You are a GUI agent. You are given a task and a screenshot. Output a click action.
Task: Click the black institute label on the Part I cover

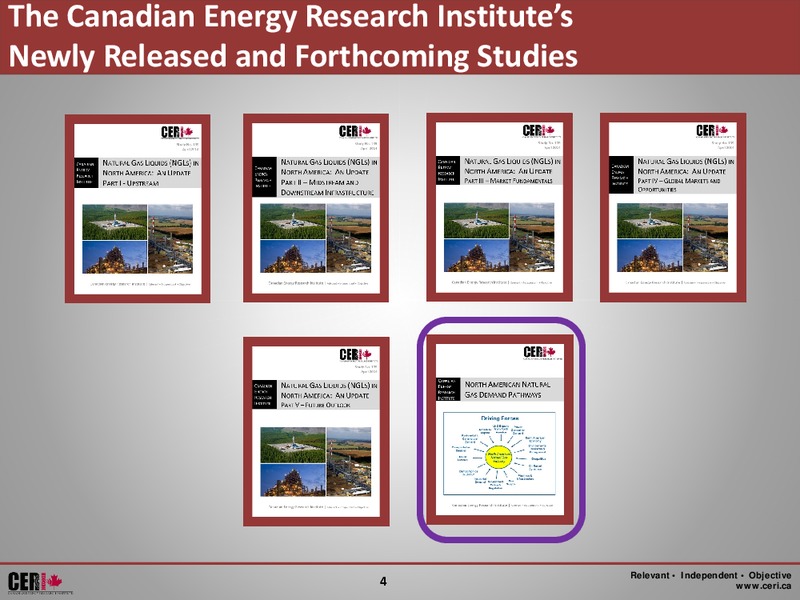click(x=86, y=172)
